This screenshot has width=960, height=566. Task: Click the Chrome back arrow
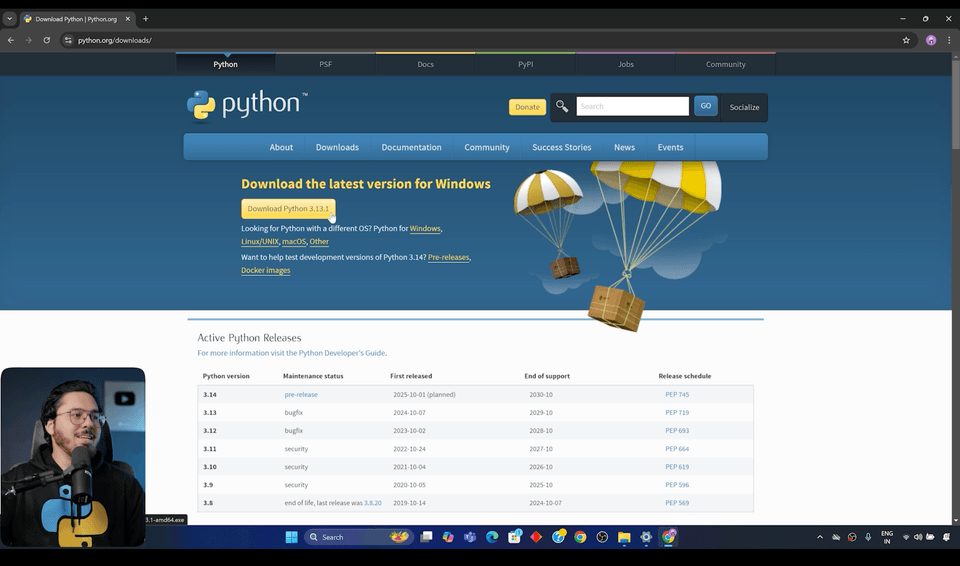click(11, 40)
